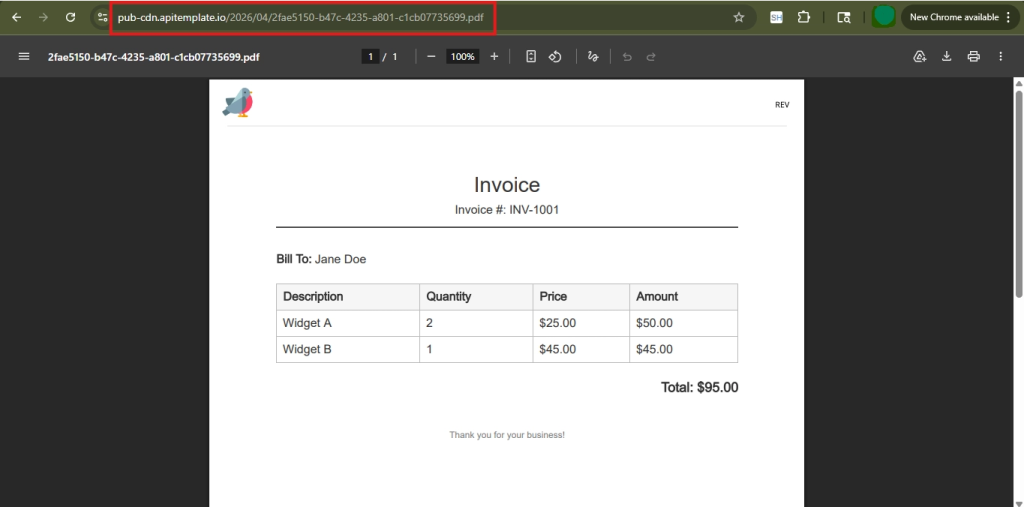Download the invoice PDF file
The height and width of the screenshot is (507, 1024).
(946, 57)
